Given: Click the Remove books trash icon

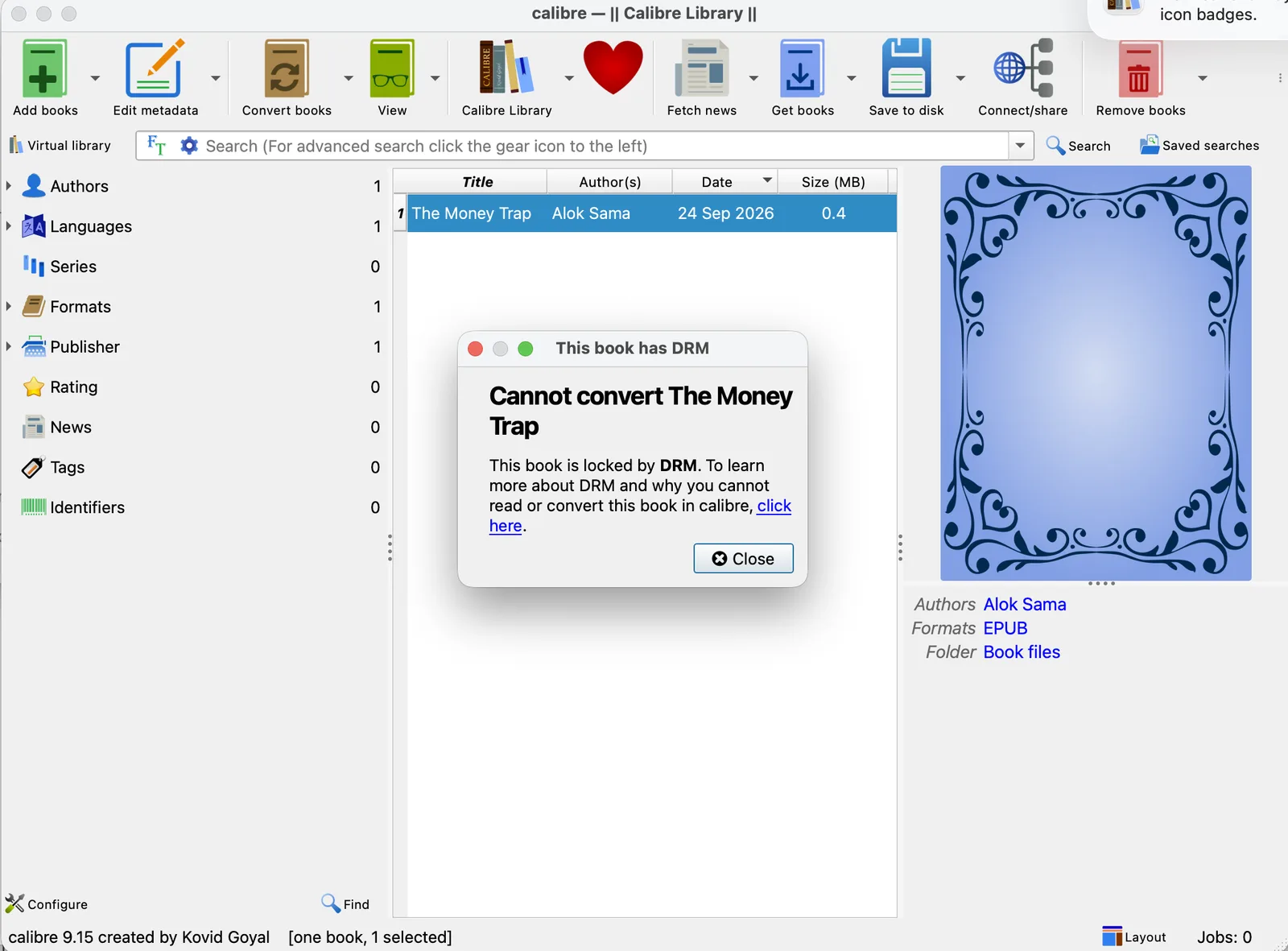Looking at the screenshot, I should [1139, 69].
